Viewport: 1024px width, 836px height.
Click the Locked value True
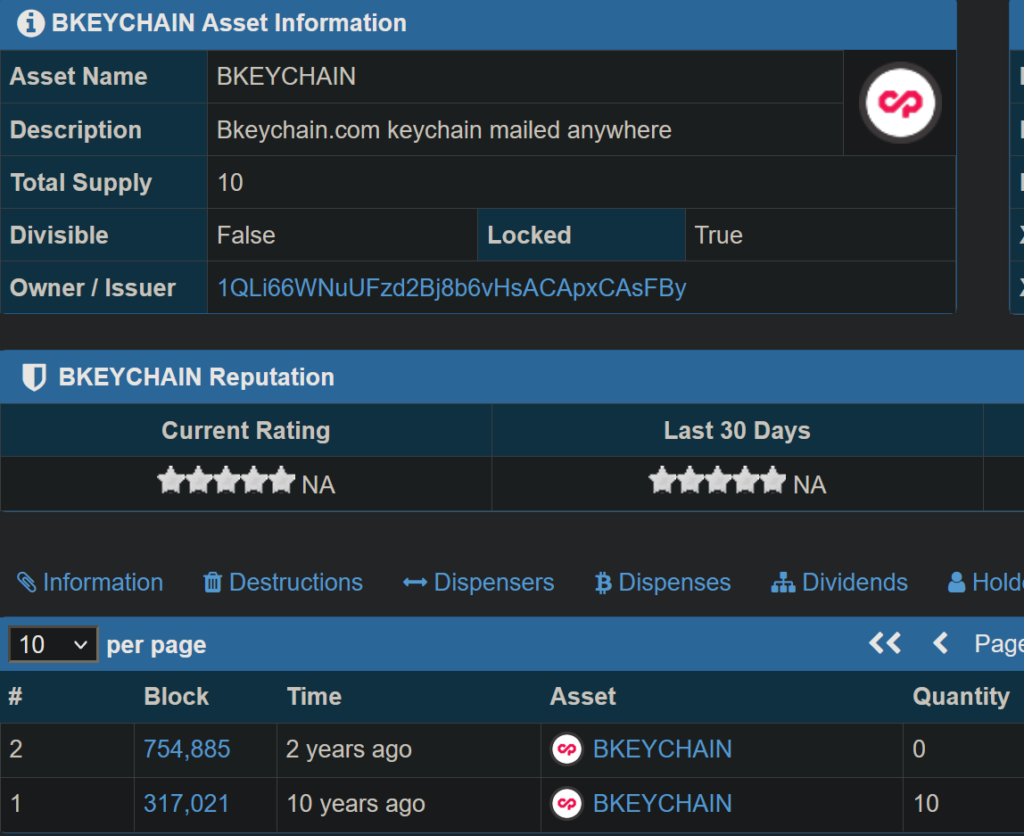(718, 235)
